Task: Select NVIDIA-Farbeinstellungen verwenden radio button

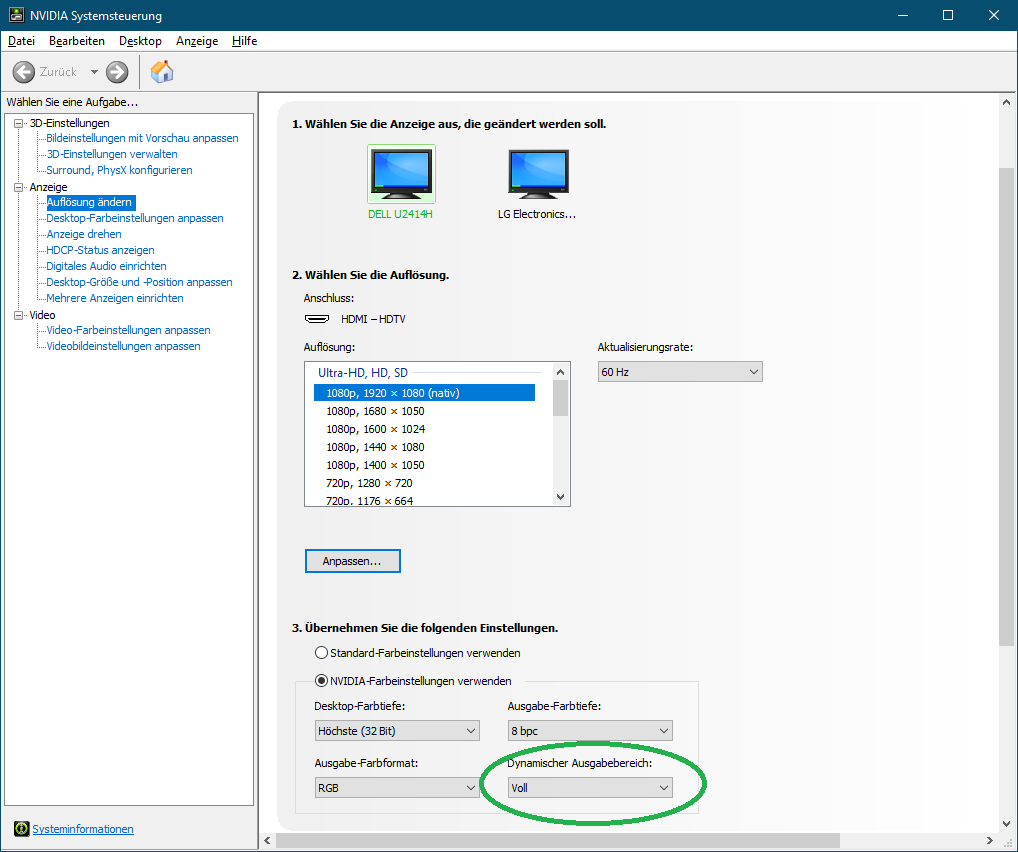Action: coord(321,681)
